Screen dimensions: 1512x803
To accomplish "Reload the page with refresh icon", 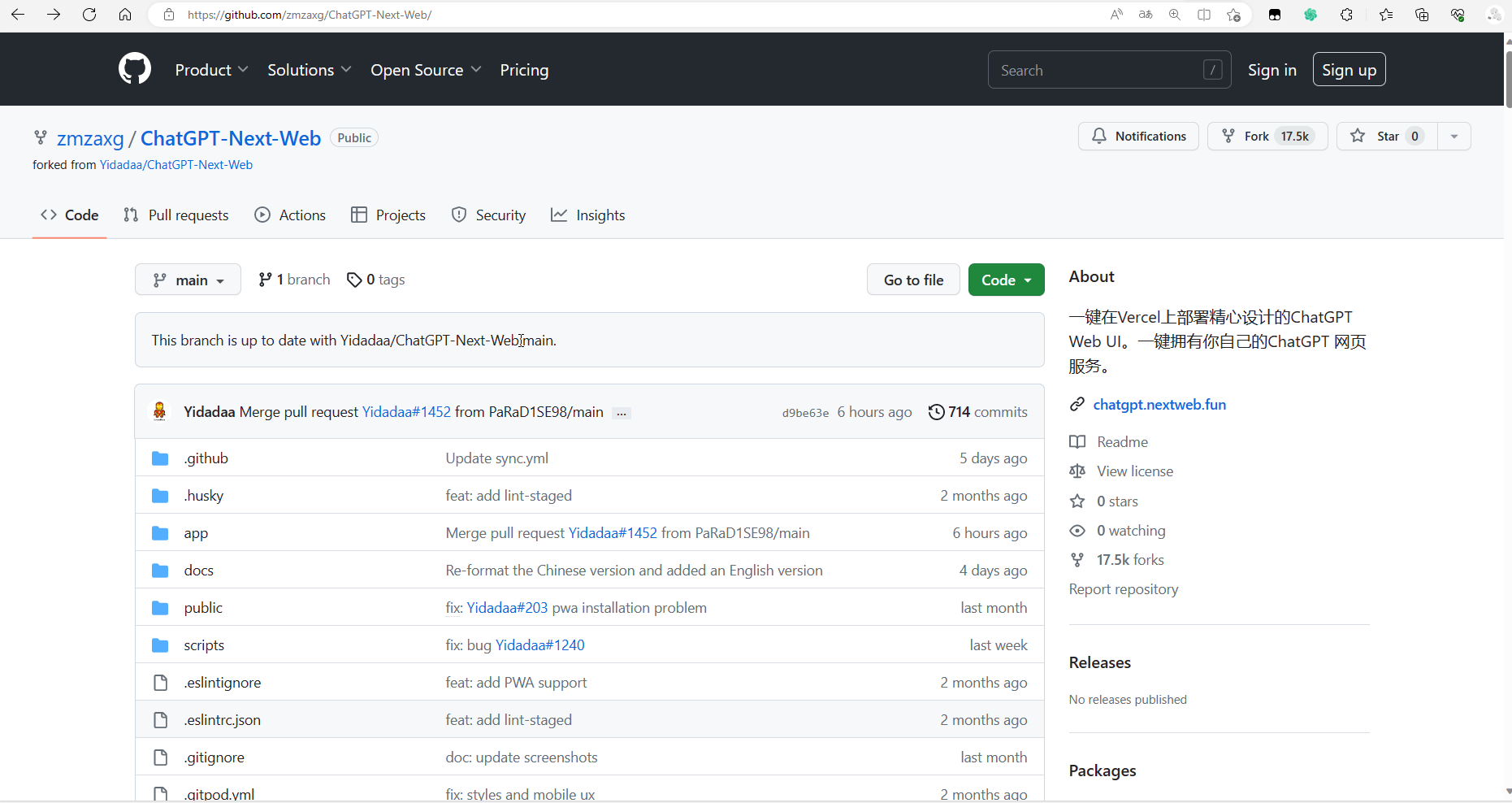I will pyautogui.click(x=89, y=15).
